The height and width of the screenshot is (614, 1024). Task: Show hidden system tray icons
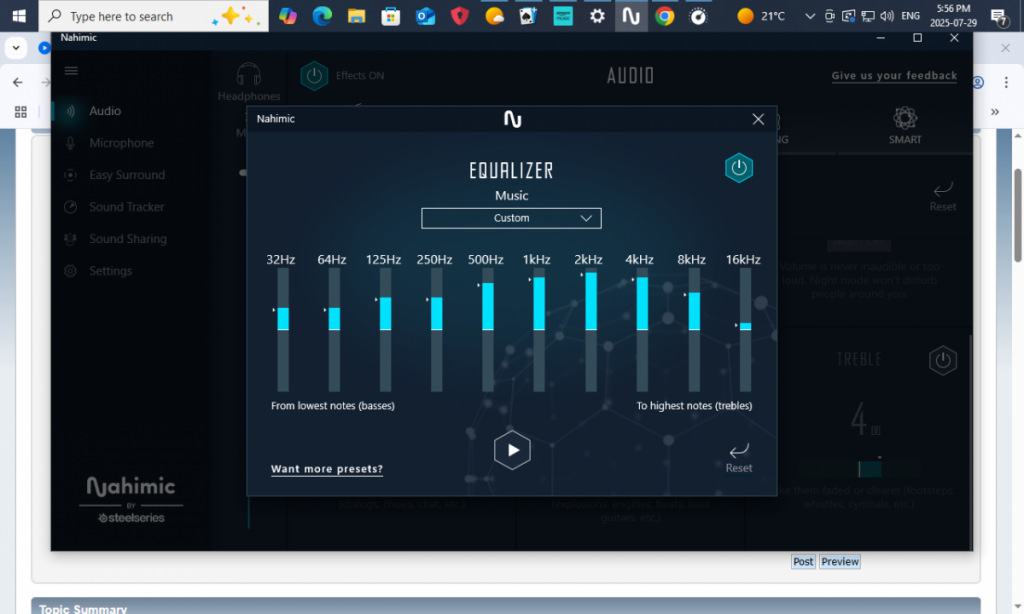(x=810, y=16)
